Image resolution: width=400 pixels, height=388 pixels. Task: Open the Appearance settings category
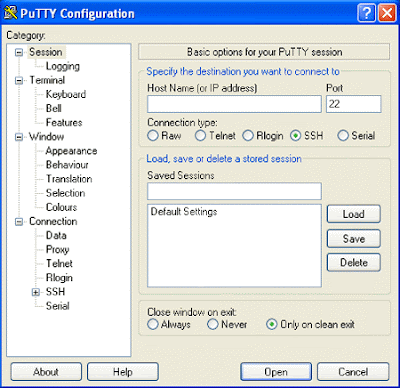pyautogui.click(x=71, y=151)
